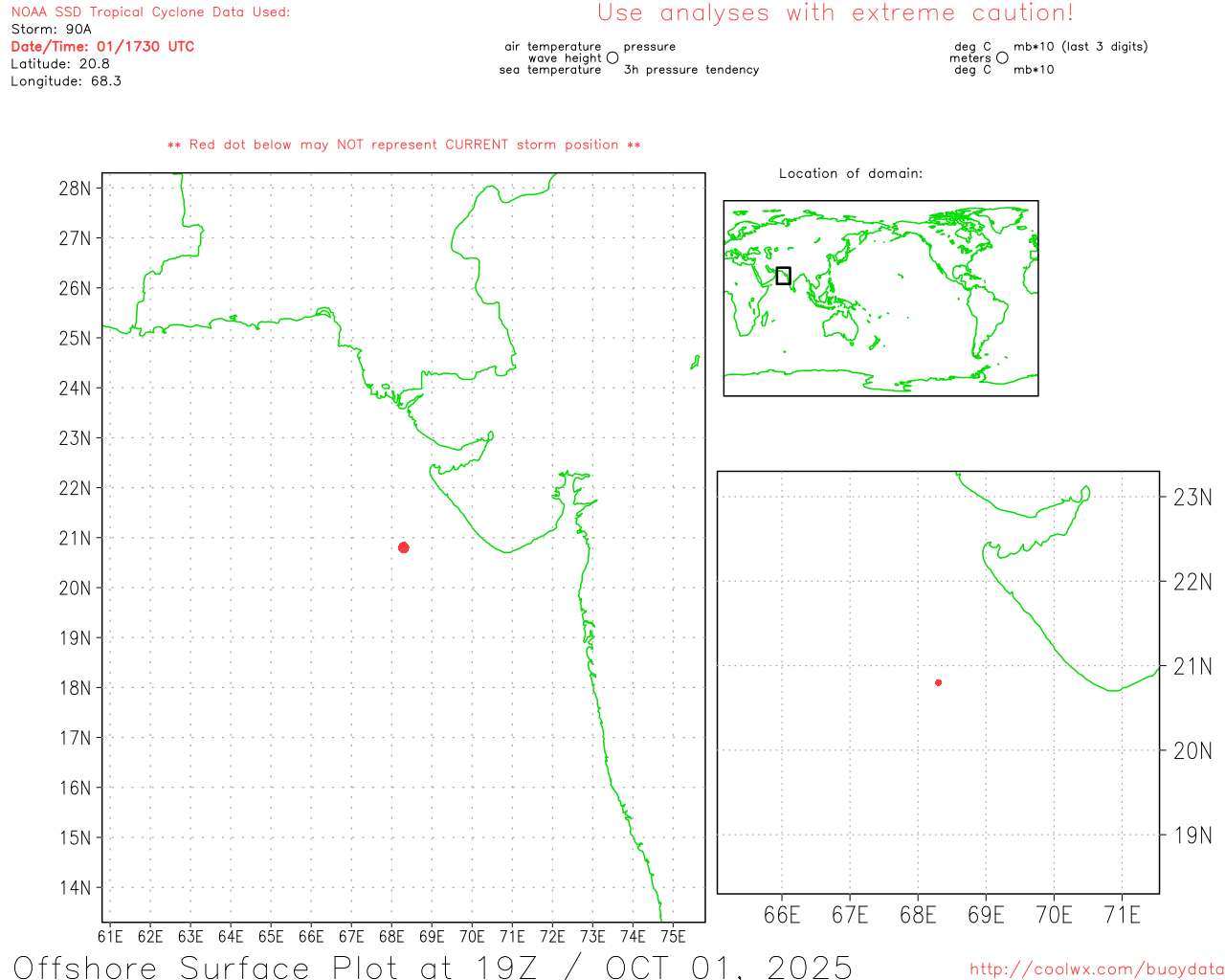Click the red storm dot on zoomed map
1225x980 pixels.
click(x=939, y=682)
